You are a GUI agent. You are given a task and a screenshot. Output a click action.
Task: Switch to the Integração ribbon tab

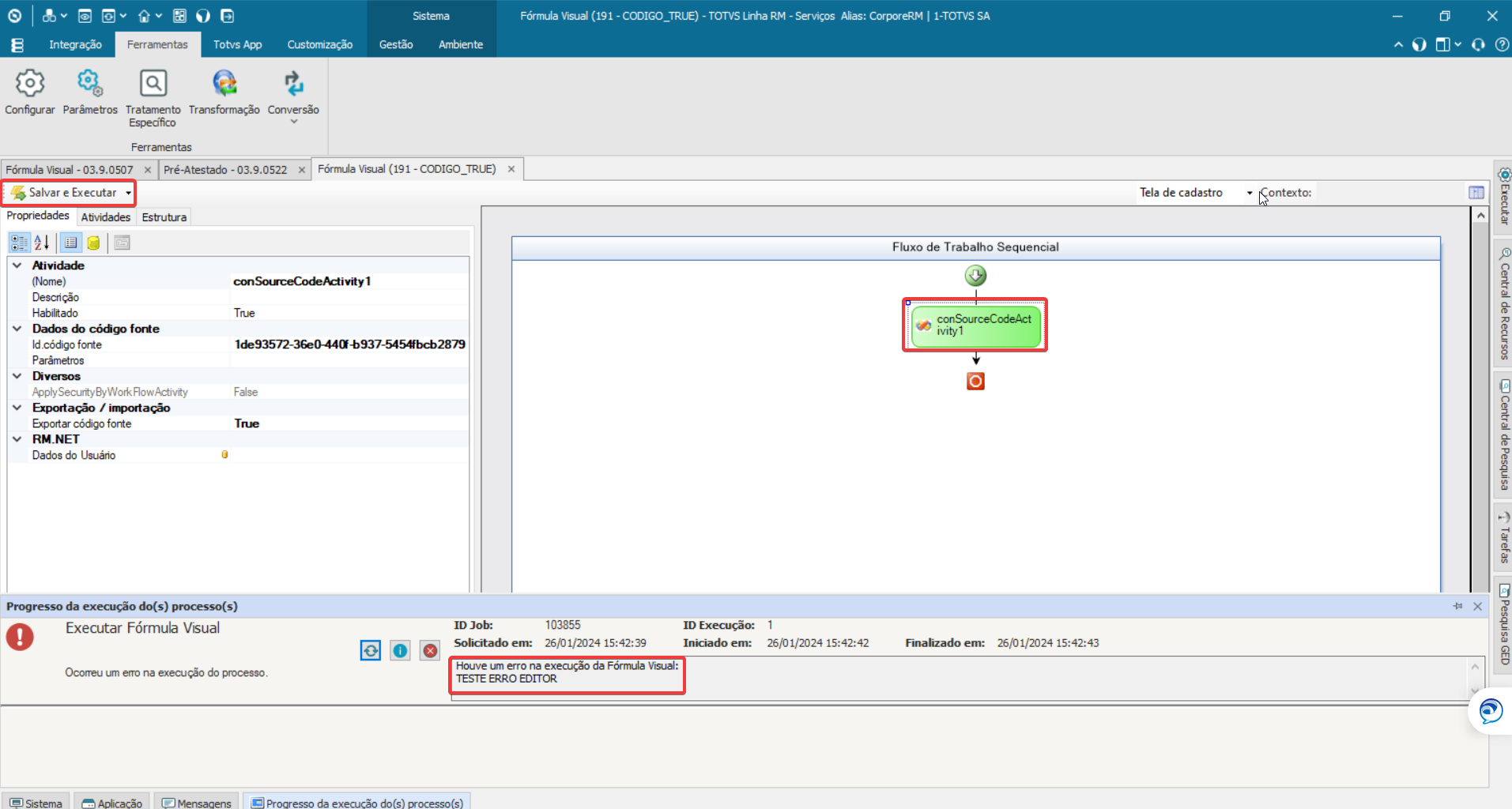tap(75, 44)
